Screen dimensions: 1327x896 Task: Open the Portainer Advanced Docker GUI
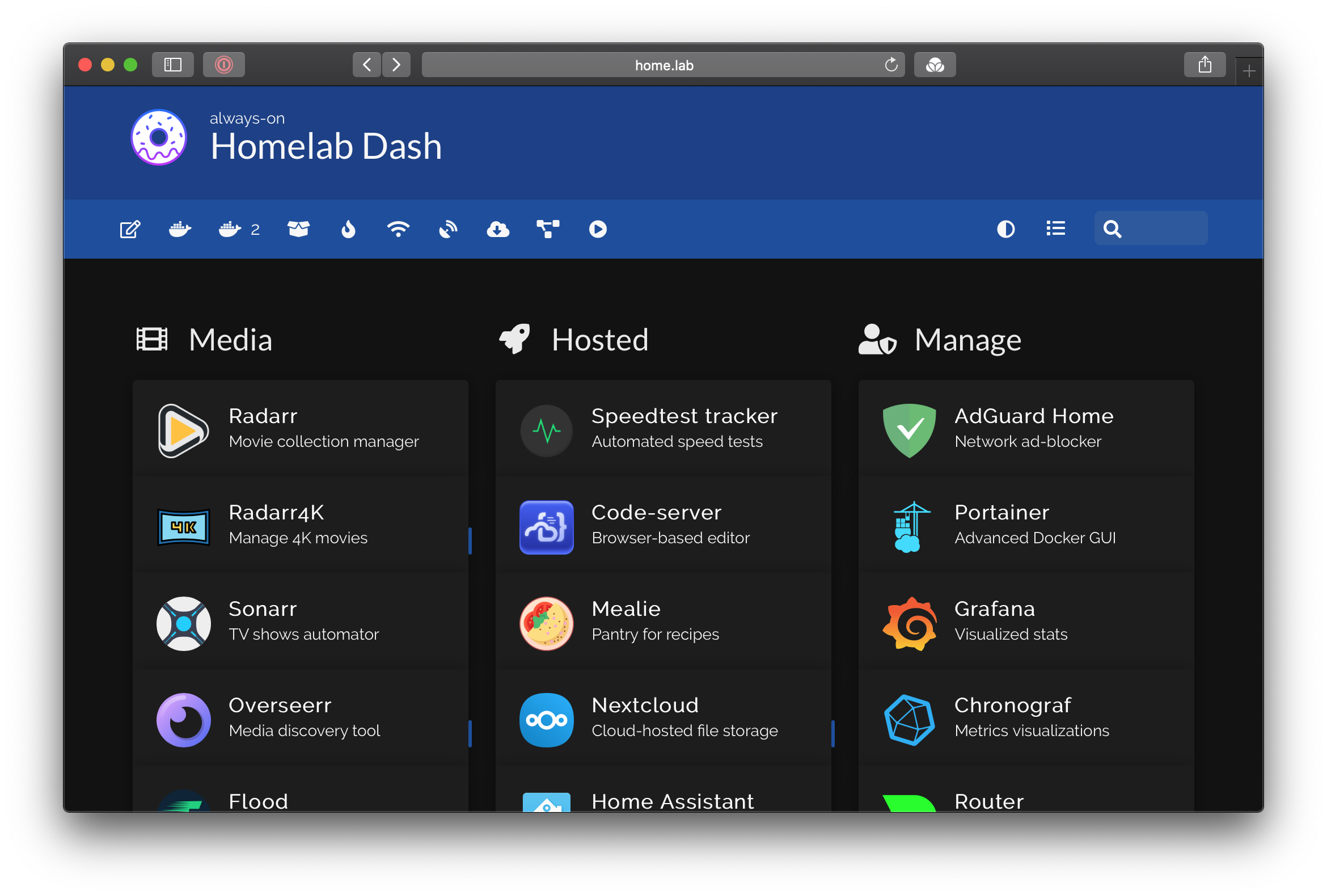tap(1025, 525)
